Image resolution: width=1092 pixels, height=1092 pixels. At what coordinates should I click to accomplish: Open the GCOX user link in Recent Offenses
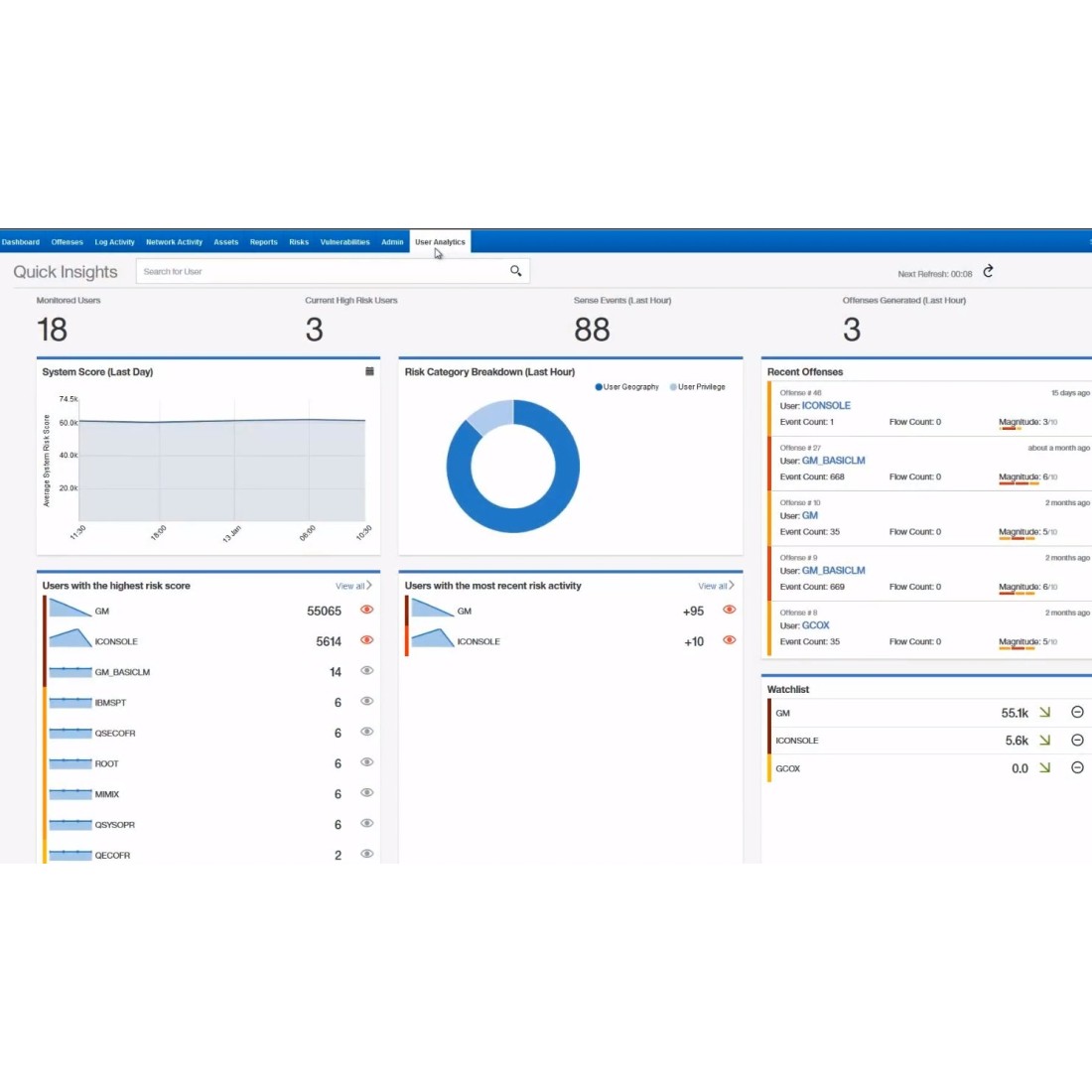(x=815, y=625)
